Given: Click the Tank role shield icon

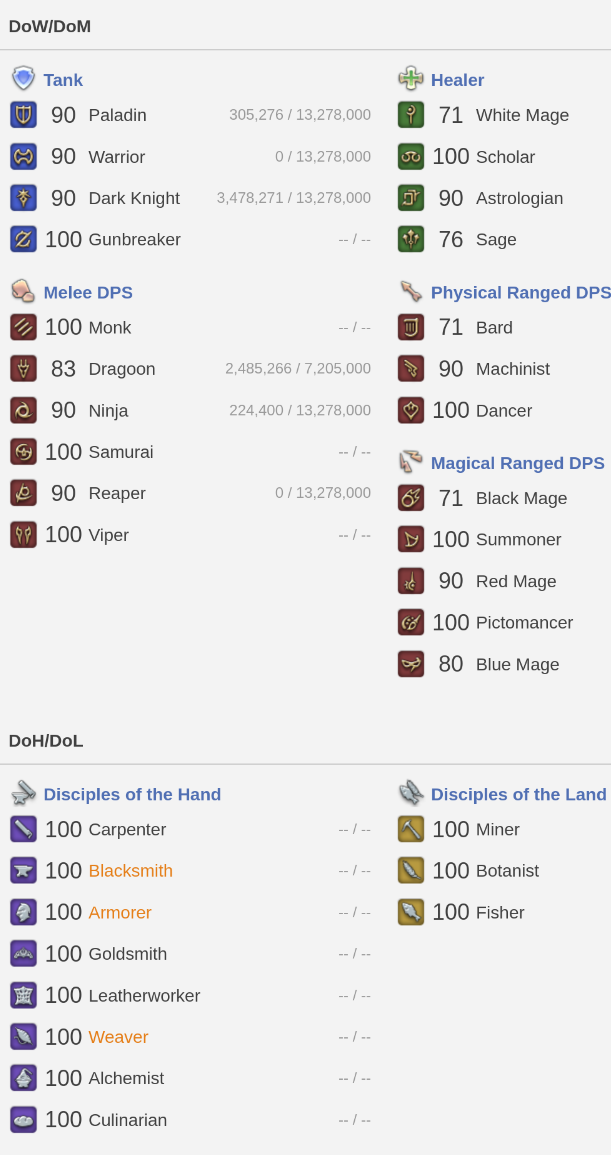Looking at the screenshot, I should [x=23, y=79].
